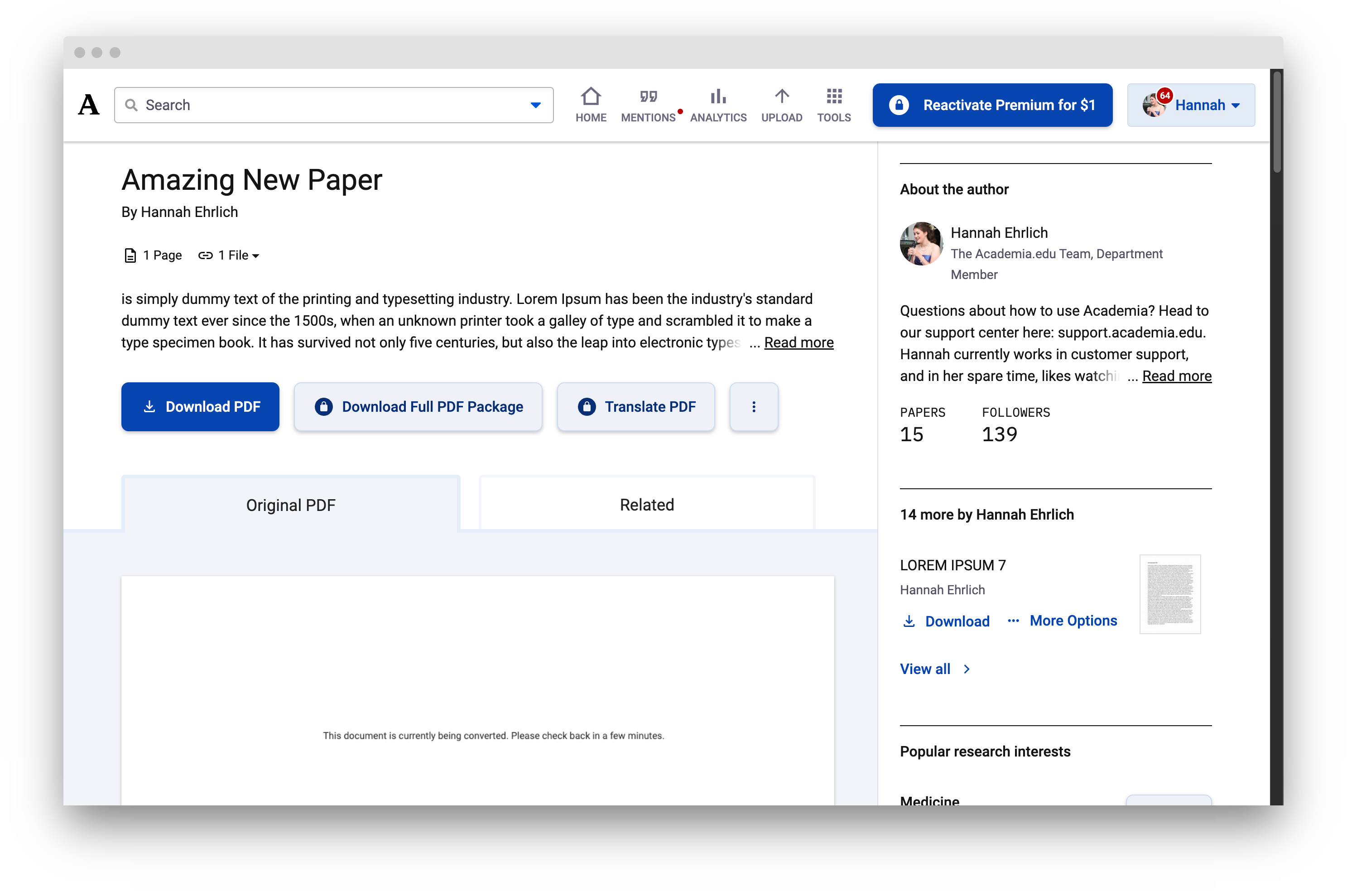Viewport: 1347px width, 896px height.
Task: Click the Download PDF button
Action: pyautogui.click(x=200, y=407)
